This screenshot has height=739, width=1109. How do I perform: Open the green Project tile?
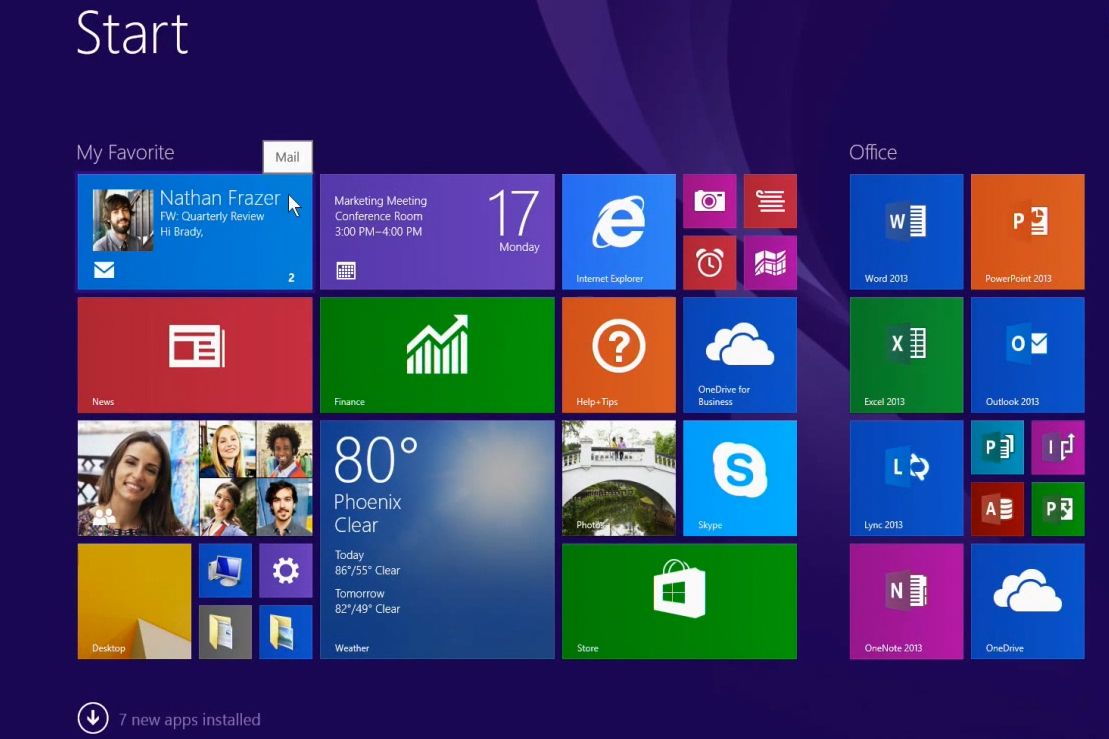pos(1058,509)
